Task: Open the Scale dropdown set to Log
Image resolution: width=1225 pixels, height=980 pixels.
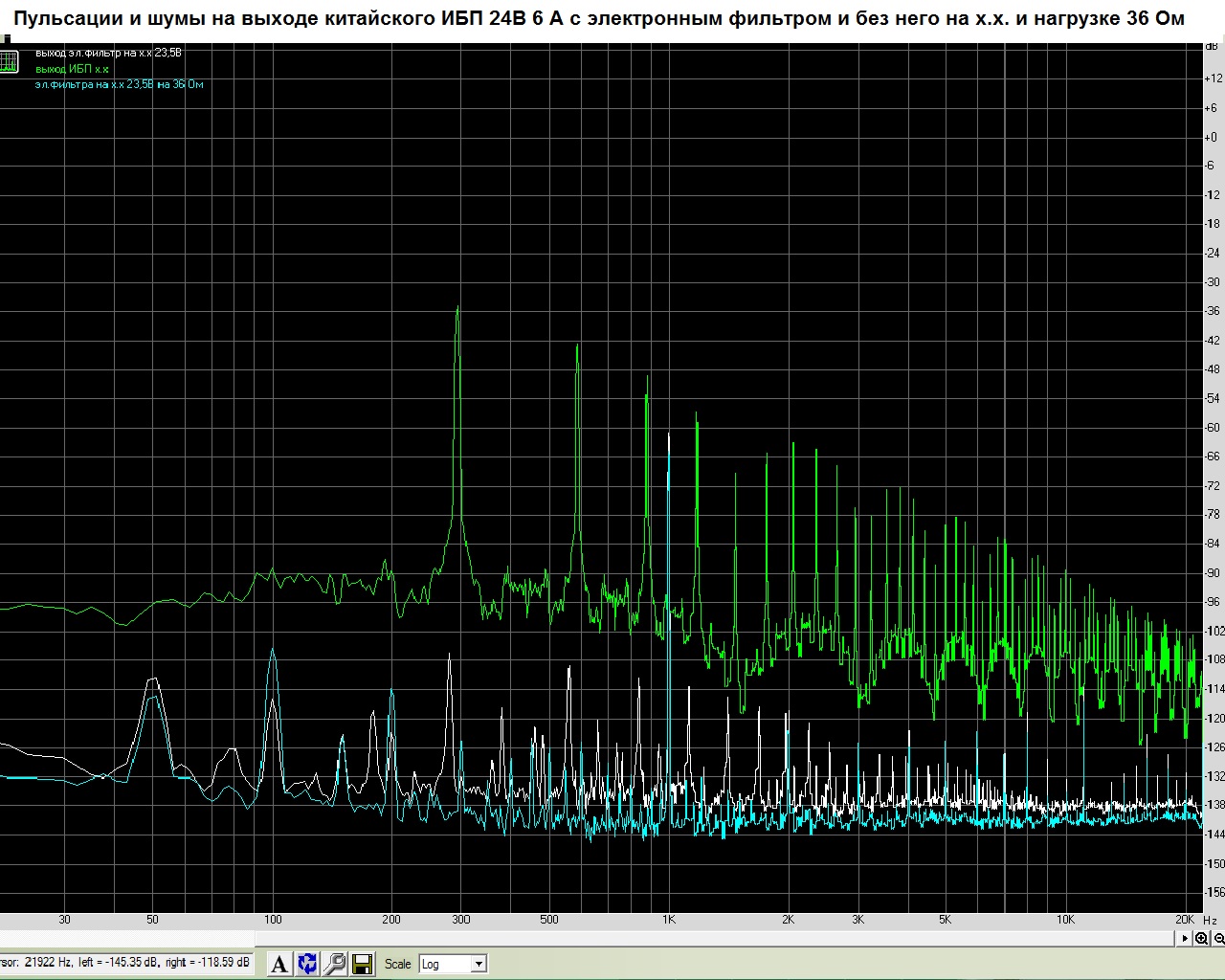Action: (452, 964)
